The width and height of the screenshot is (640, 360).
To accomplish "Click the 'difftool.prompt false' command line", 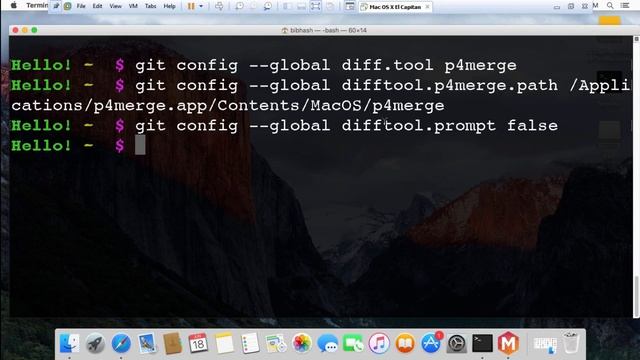I will click(346, 126).
